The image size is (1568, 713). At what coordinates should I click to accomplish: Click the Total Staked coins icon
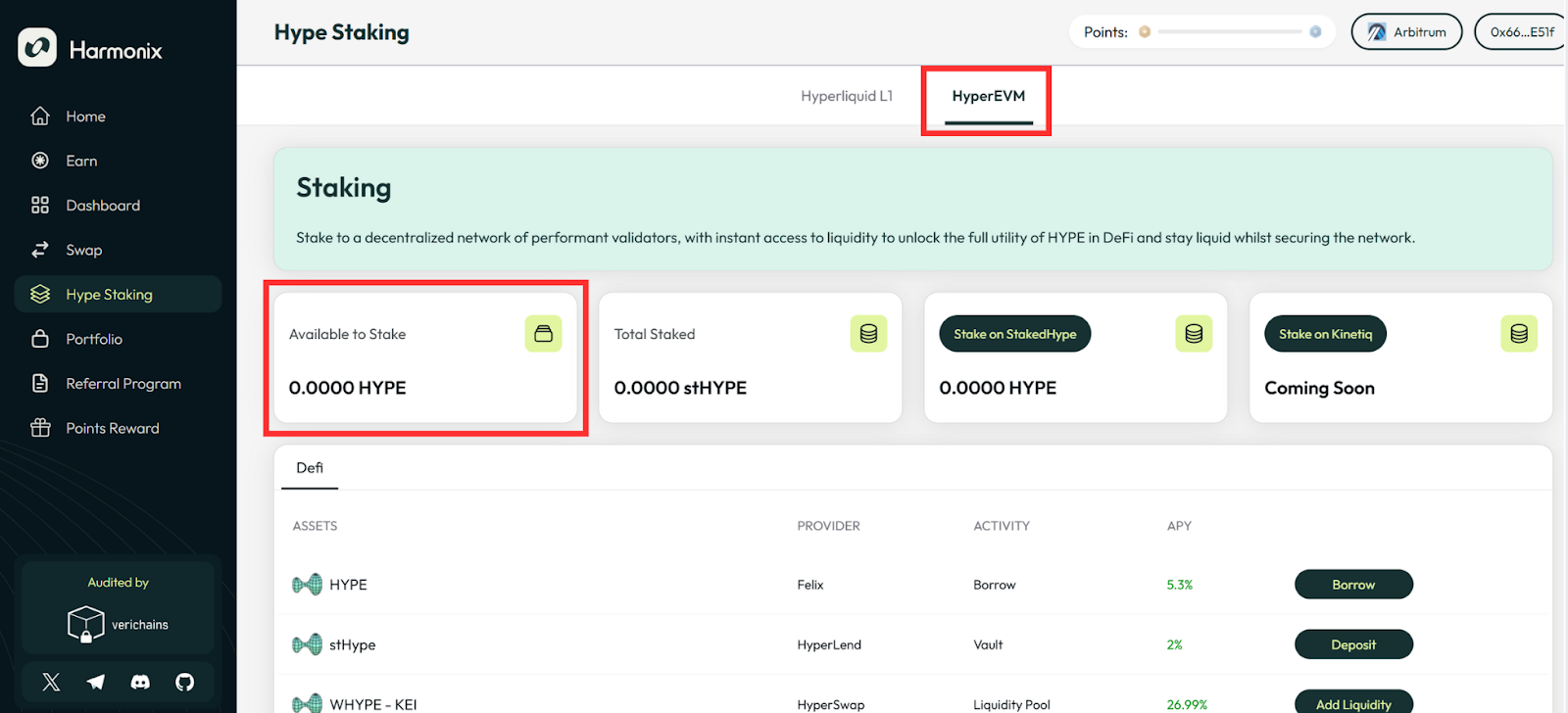tap(868, 334)
